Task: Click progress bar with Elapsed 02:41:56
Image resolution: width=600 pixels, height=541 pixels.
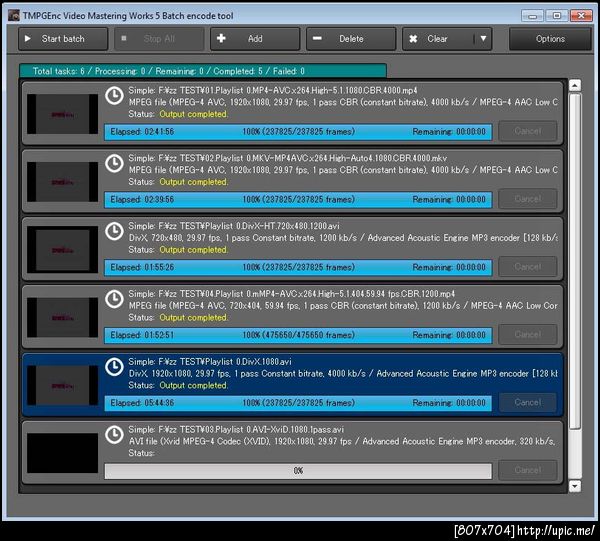Action: click(x=298, y=132)
